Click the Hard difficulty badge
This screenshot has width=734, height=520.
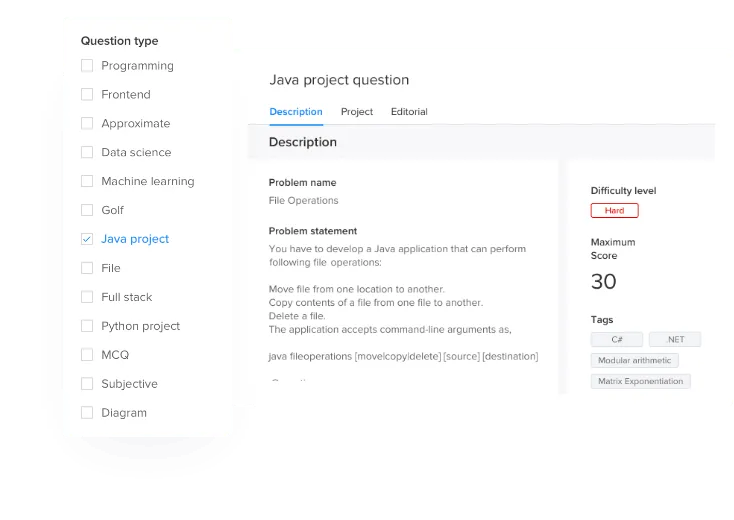click(x=615, y=211)
